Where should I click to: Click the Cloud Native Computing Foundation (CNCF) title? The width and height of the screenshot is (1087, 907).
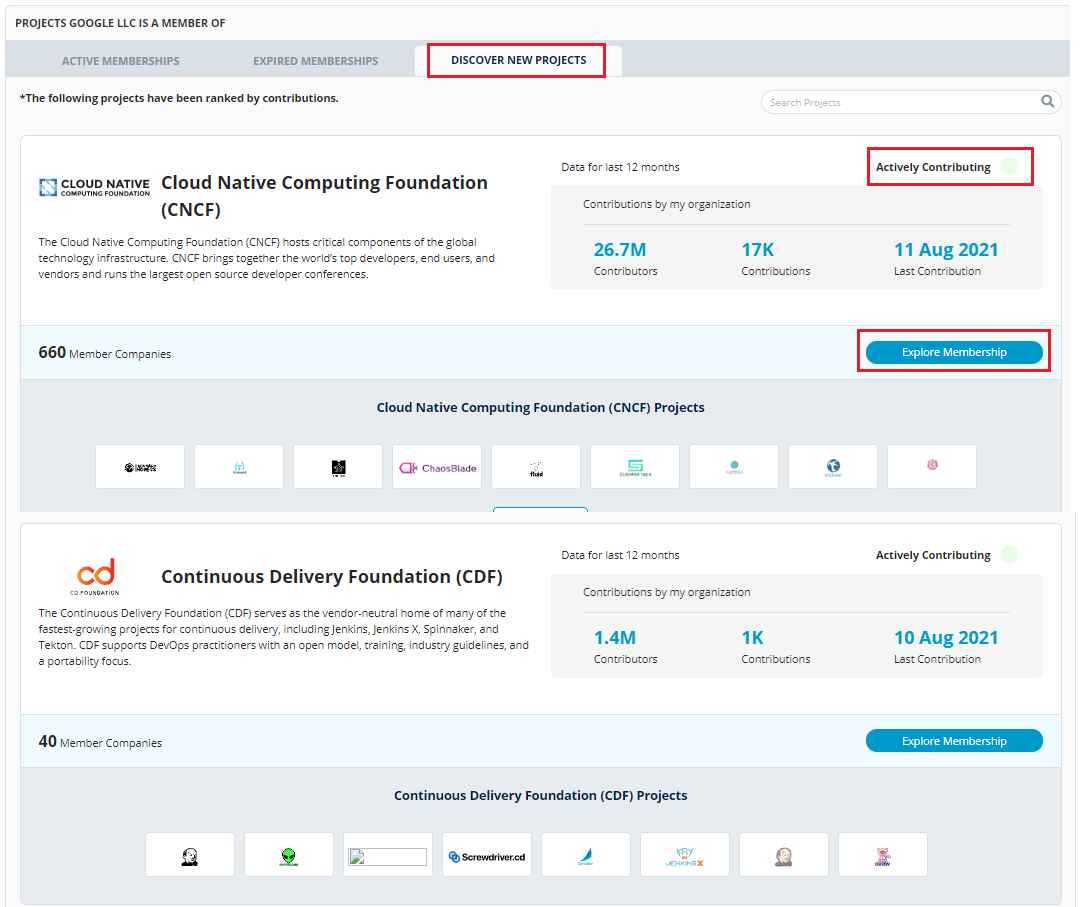324,196
